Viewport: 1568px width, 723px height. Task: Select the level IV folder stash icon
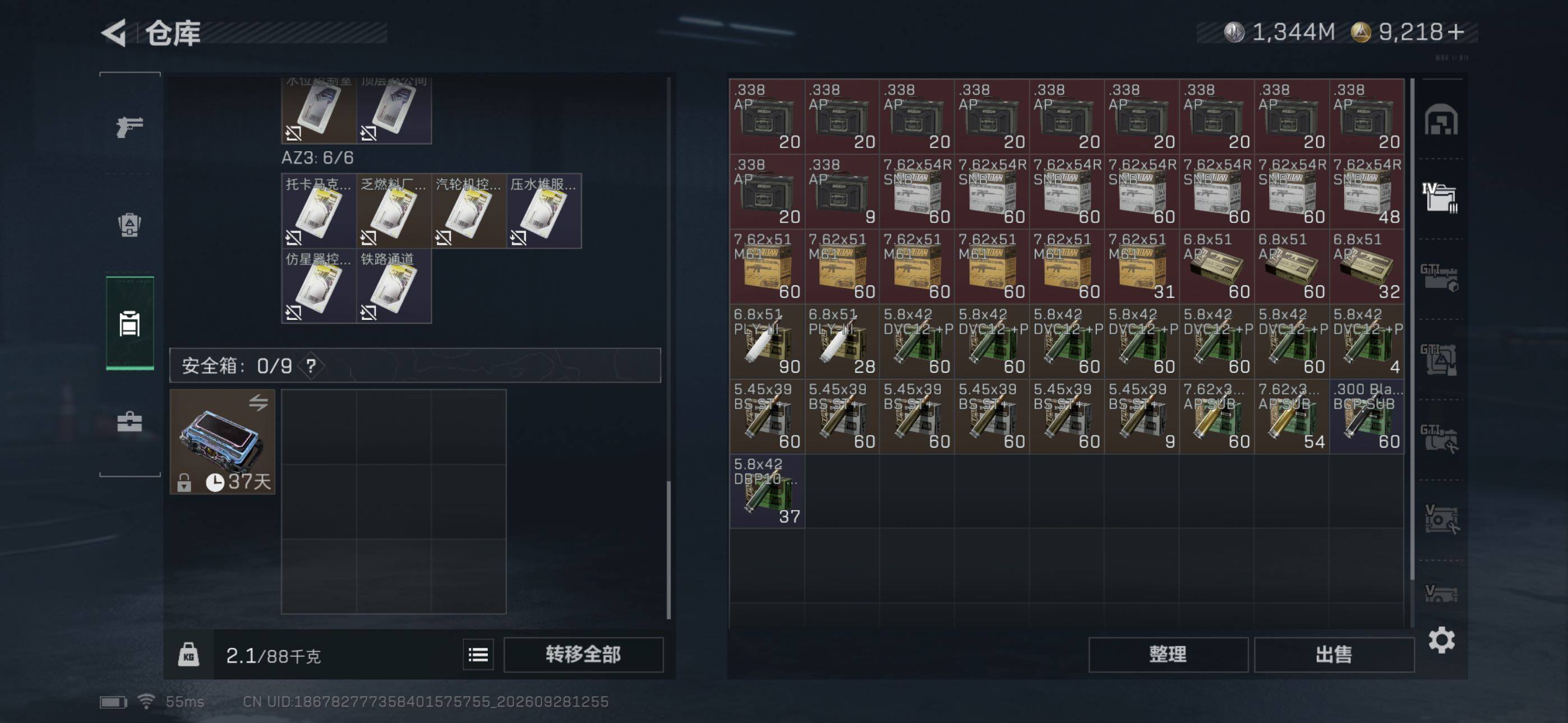[x=1440, y=197]
